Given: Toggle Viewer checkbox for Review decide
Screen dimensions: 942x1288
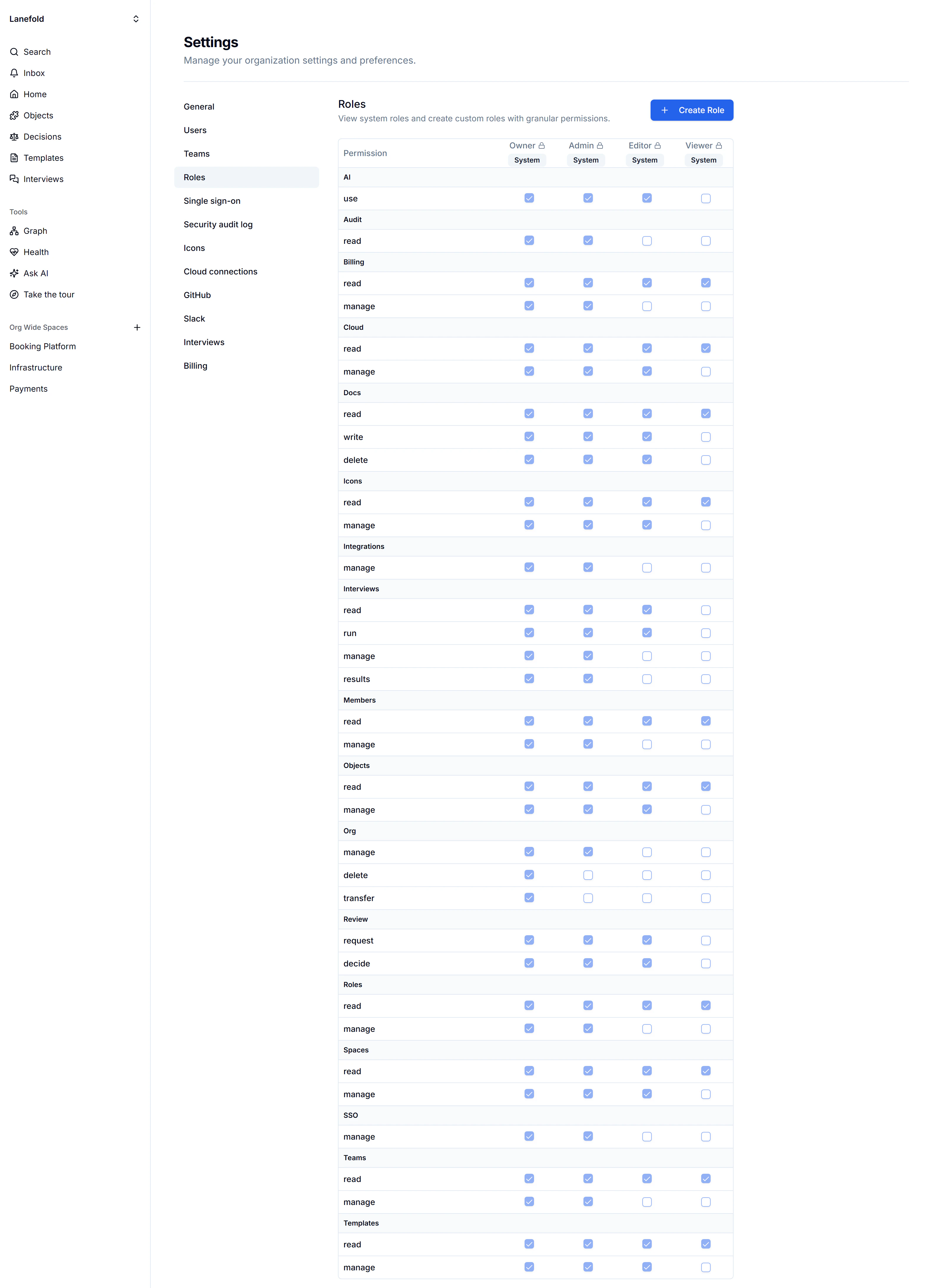Looking at the screenshot, I should click(706, 963).
